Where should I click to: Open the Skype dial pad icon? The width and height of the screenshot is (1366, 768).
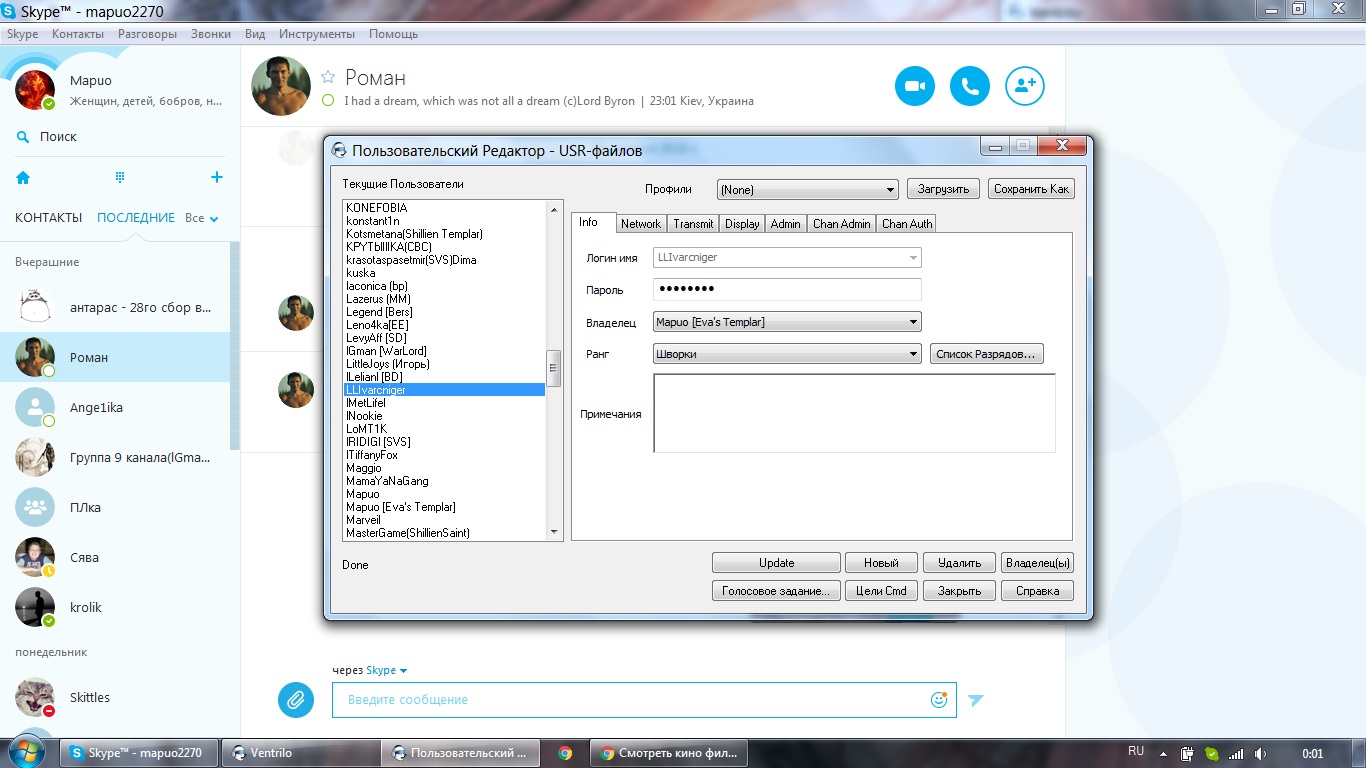(120, 177)
